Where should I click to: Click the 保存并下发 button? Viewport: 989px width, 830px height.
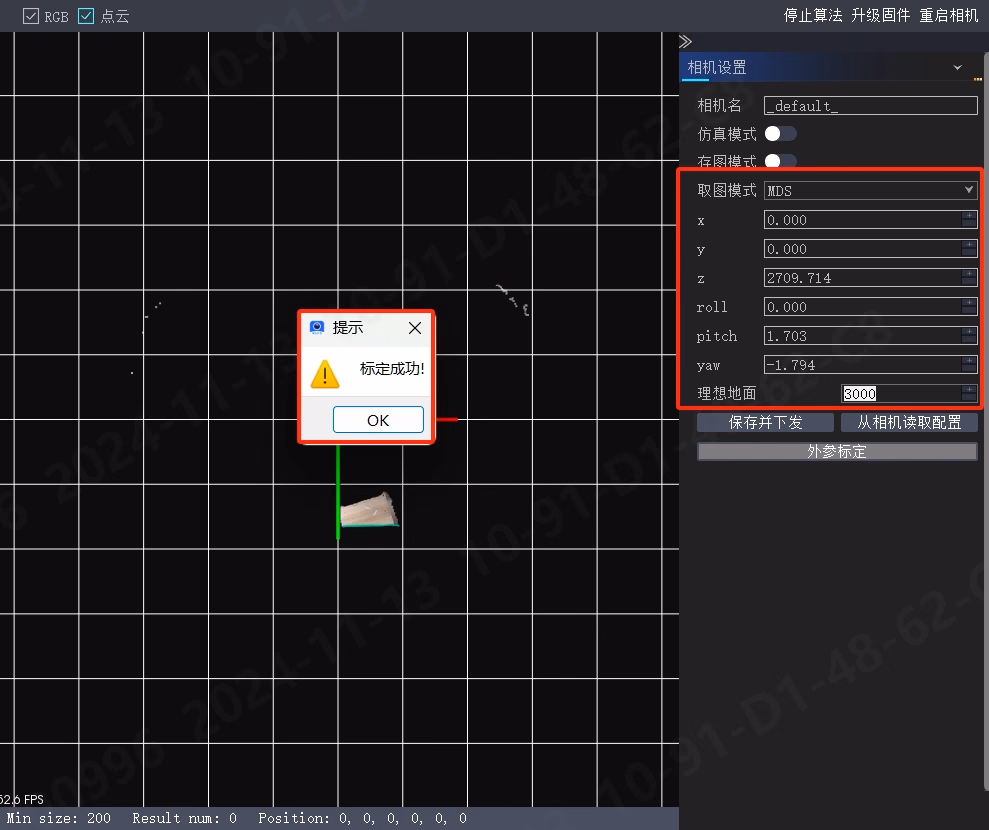(765, 423)
